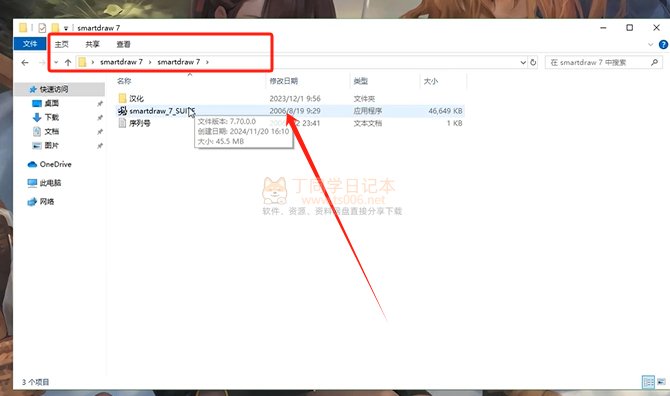
Task: Open 图片 in quick access
Action: point(51,145)
